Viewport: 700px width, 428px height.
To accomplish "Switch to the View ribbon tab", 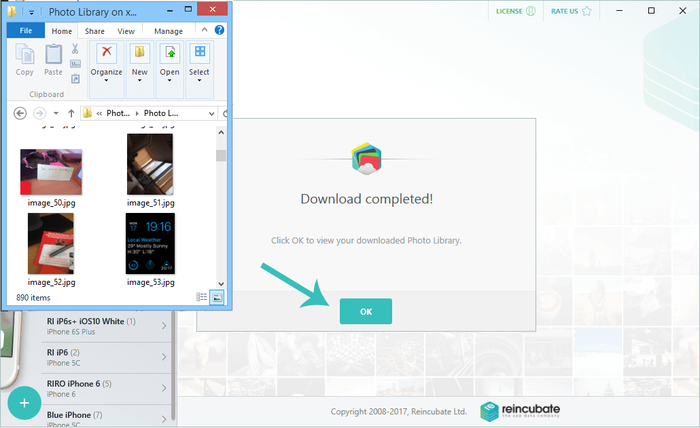I will pos(126,31).
